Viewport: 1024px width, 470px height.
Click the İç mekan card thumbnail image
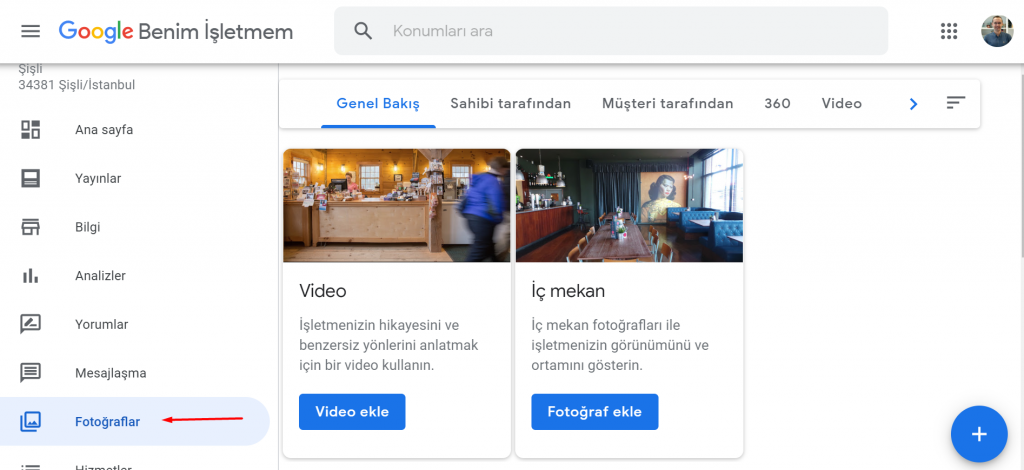(x=629, y=205)
